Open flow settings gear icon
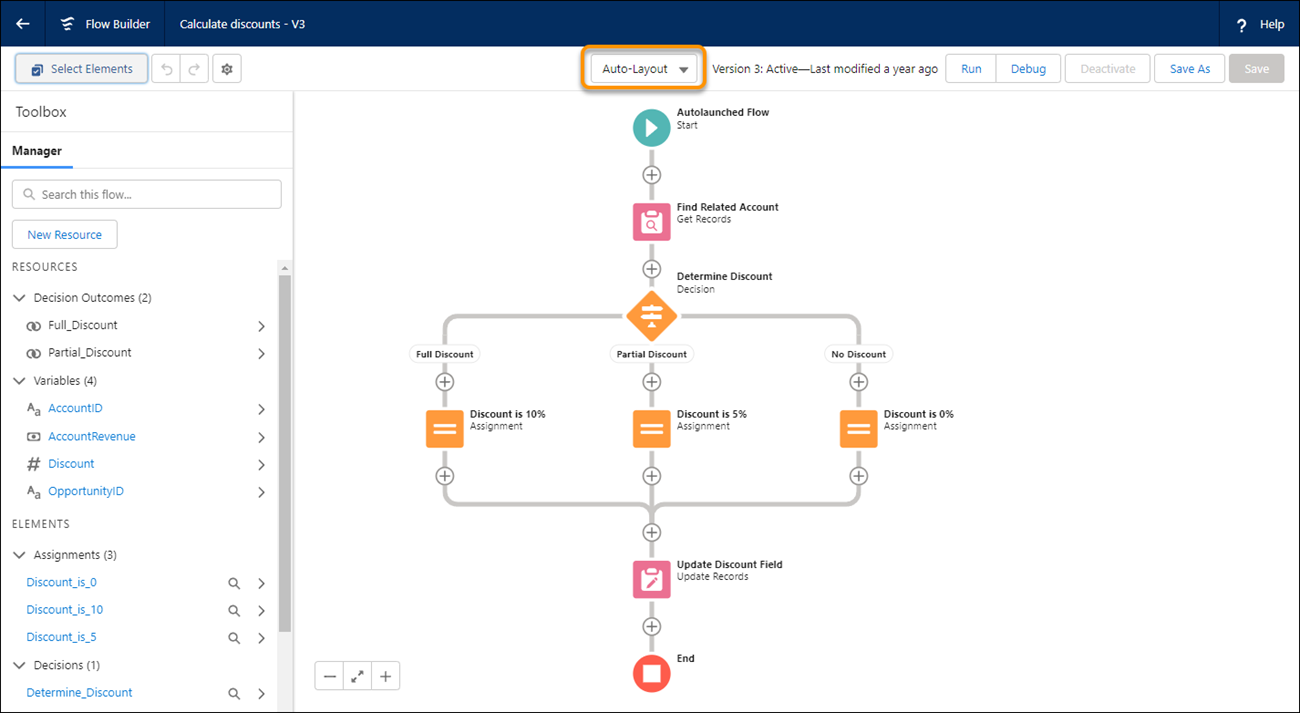1300x713 pixels. pos(227,69)
